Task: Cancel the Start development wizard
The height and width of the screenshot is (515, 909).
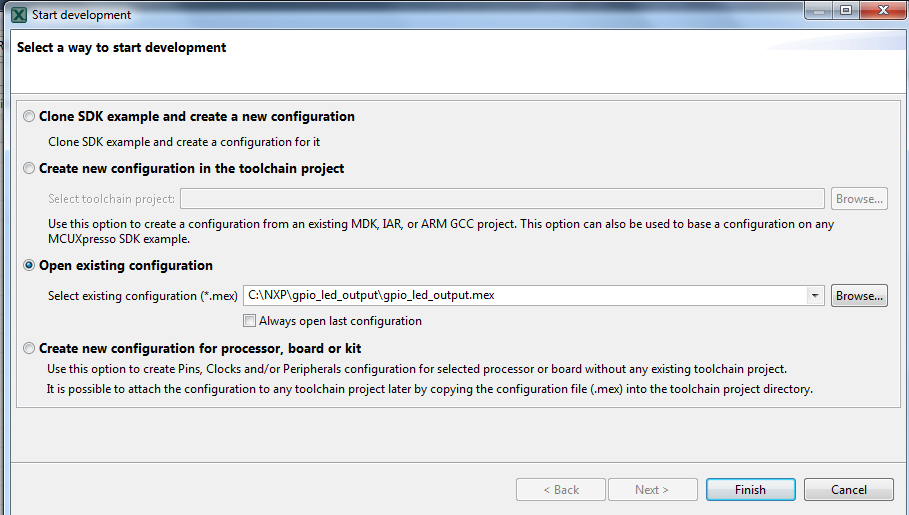Action: 849,490
